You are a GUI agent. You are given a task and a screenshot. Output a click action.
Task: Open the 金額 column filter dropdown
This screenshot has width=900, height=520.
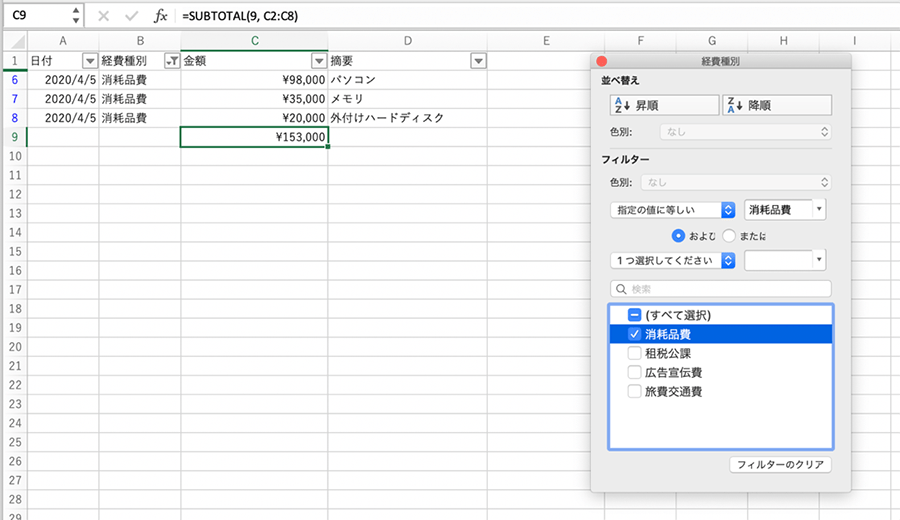(319, 61)
